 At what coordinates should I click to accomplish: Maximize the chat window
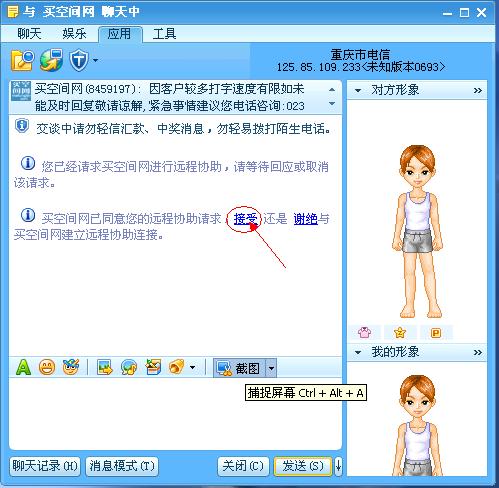pyautogui.click(x=464, y=13)
